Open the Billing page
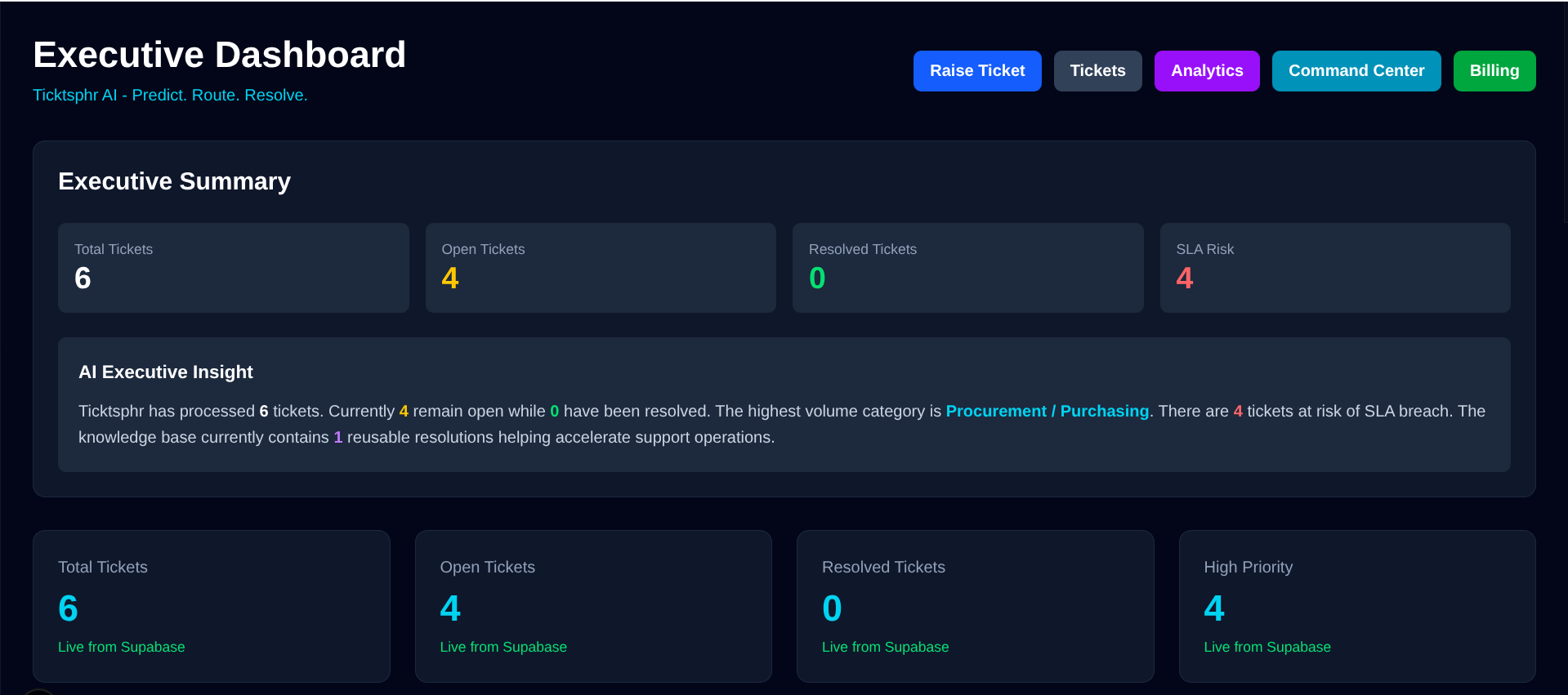1568x695 pixels. (1494, 71)
